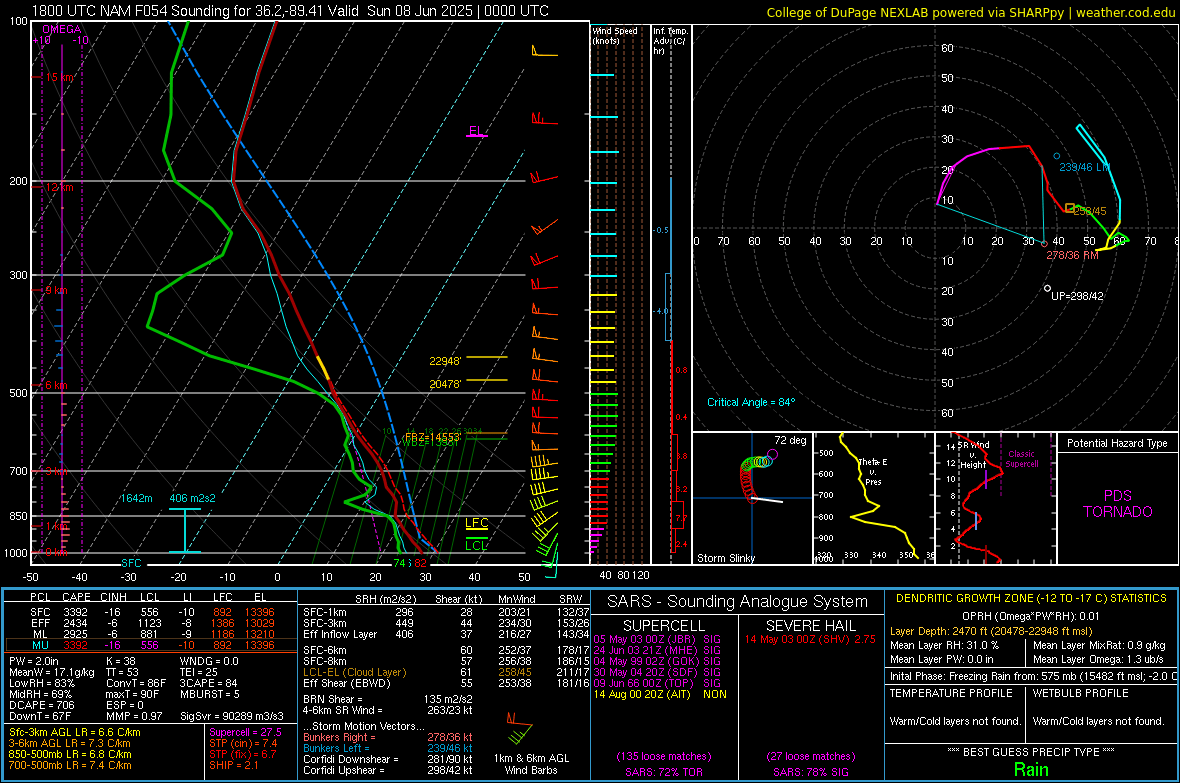Select the 406 m2s2 helicity label
The image size is (1180, 783).
[193, 498]
